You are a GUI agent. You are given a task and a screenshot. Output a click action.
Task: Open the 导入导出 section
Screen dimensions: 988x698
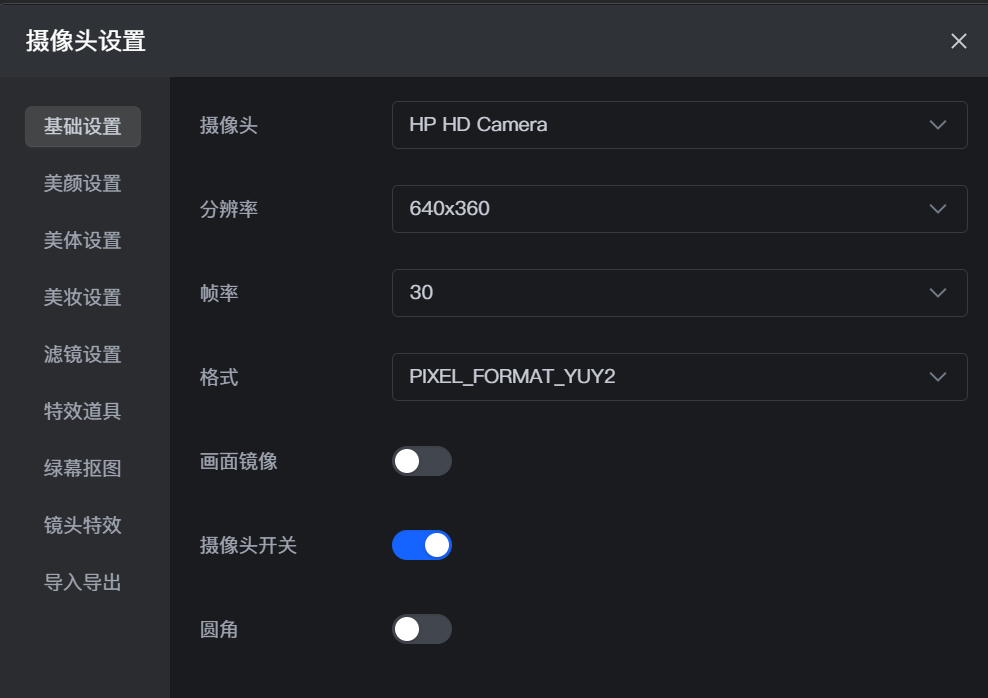pyautogui.click(x=83, y=583)
